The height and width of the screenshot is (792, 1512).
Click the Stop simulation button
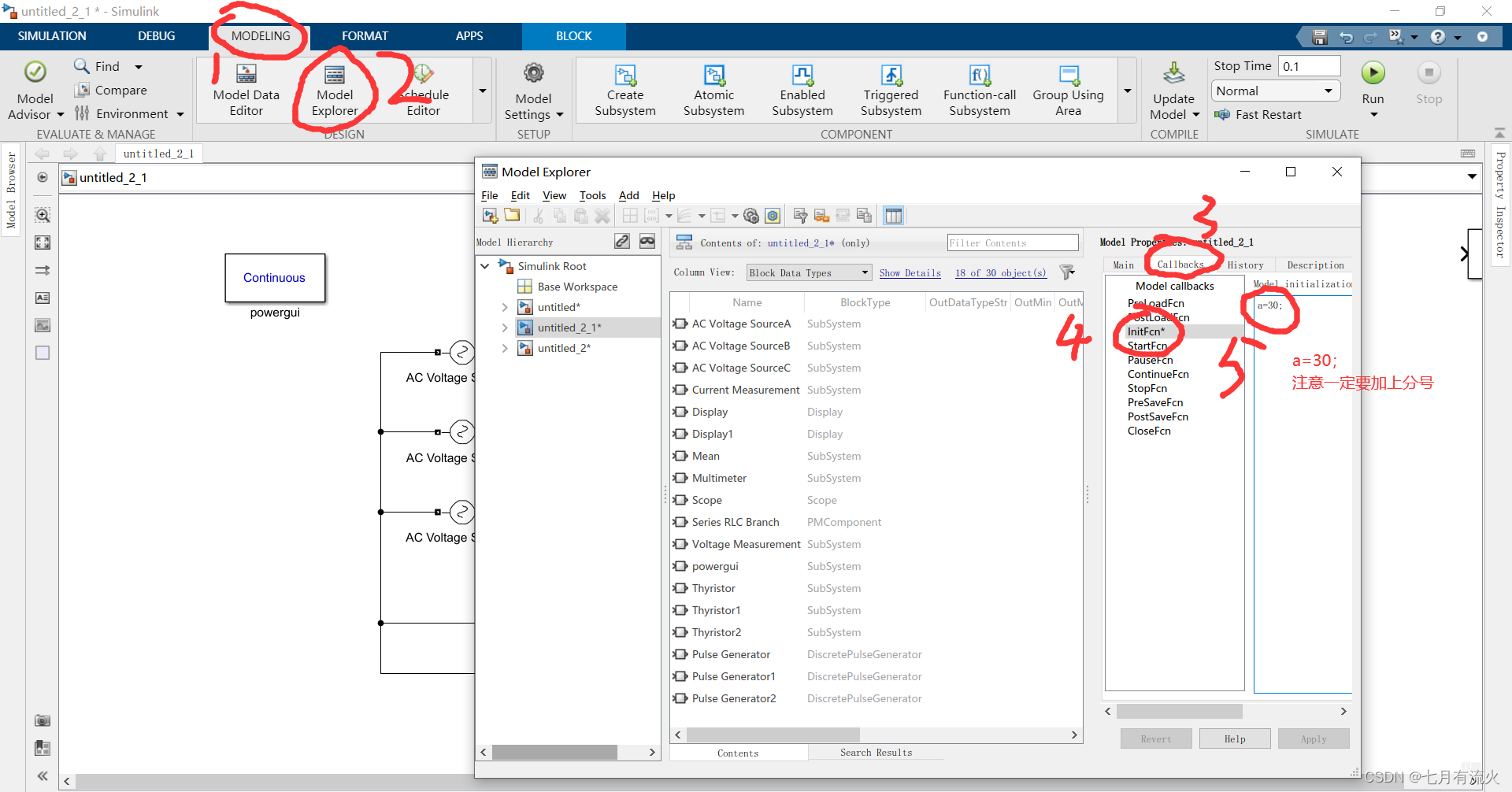(1429, 73)
